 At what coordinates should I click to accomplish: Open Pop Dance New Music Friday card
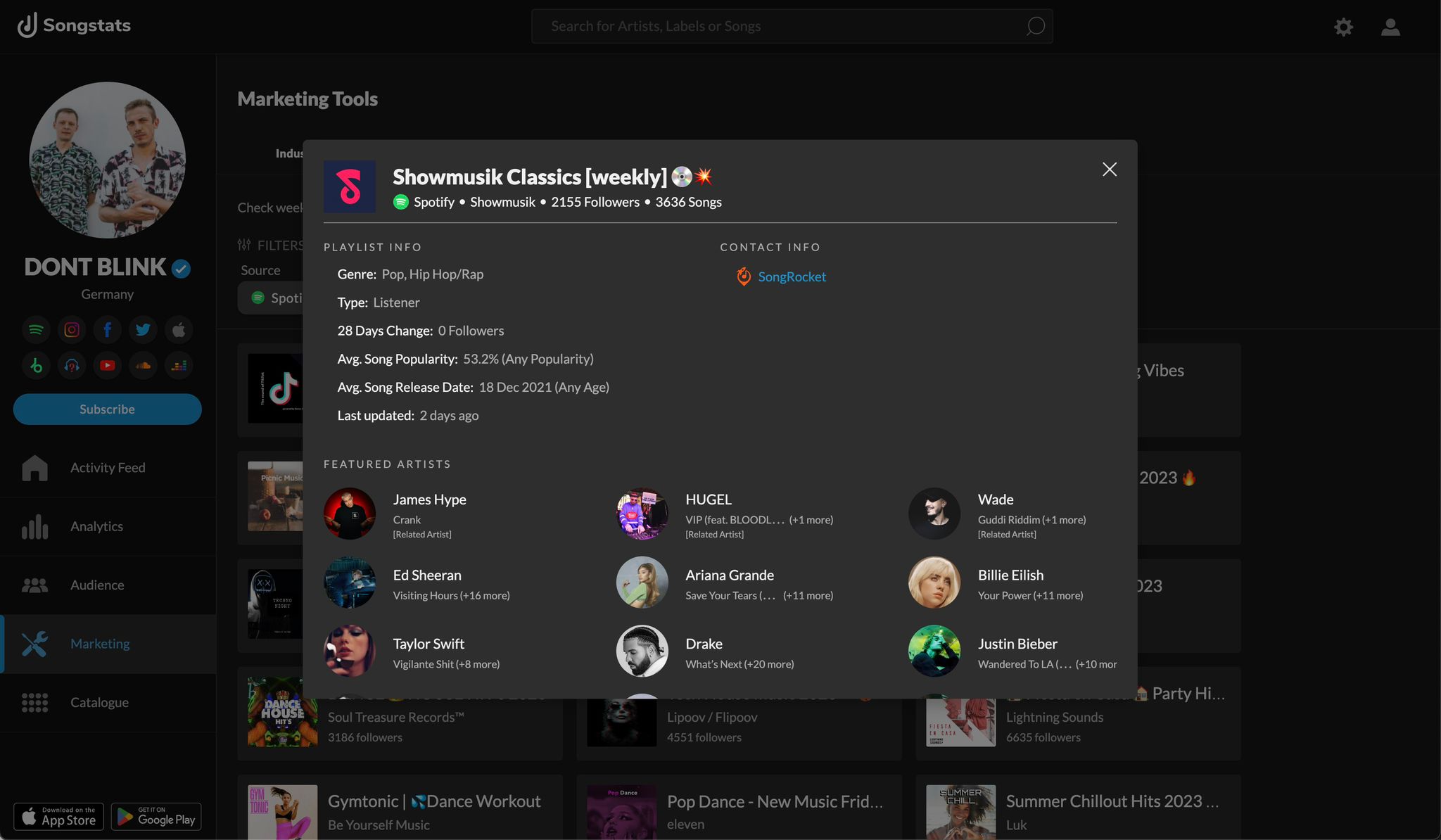(739, 808)
